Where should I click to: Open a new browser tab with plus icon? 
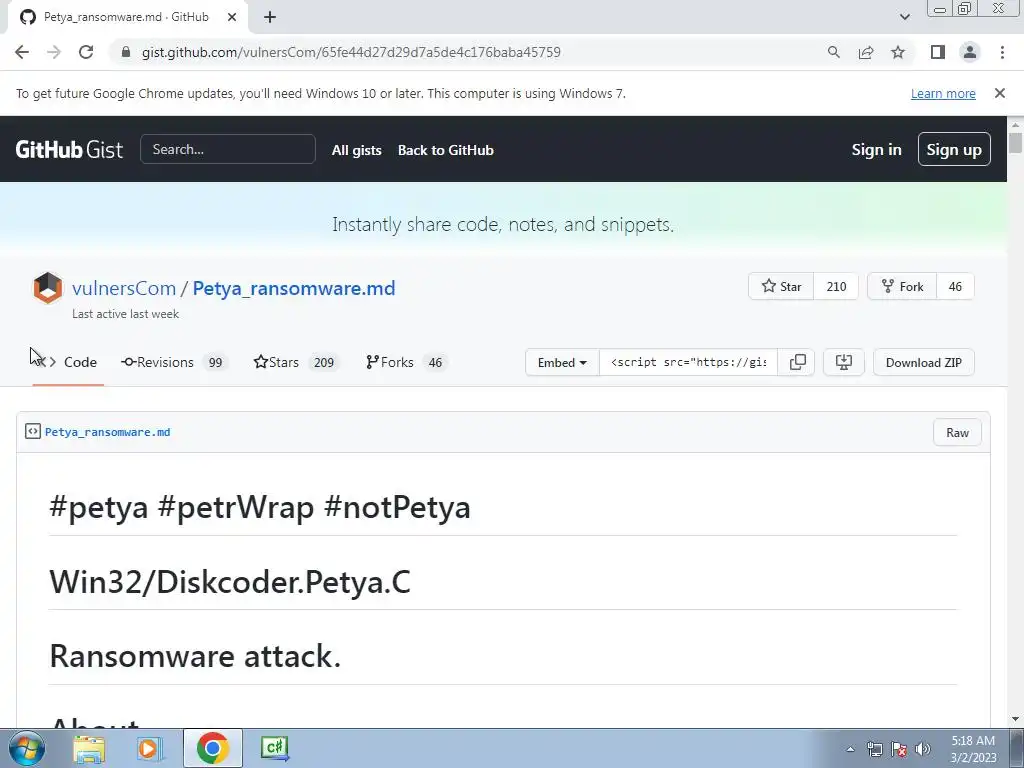(270, 17)
